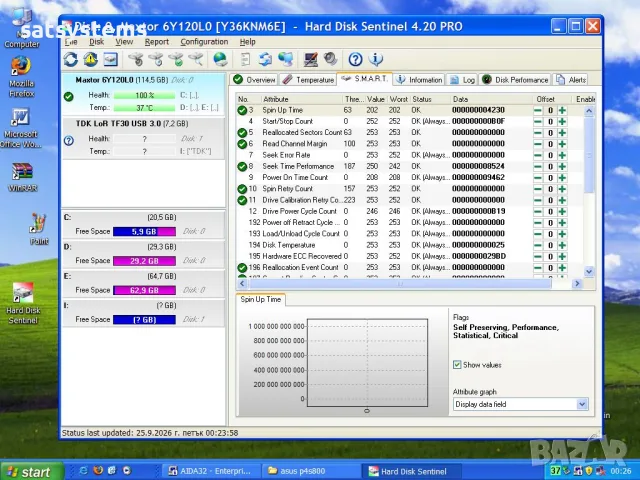Click the refresh disk status toolbar icon
Screen dimensions: 640x480
[x=71, y=60]
